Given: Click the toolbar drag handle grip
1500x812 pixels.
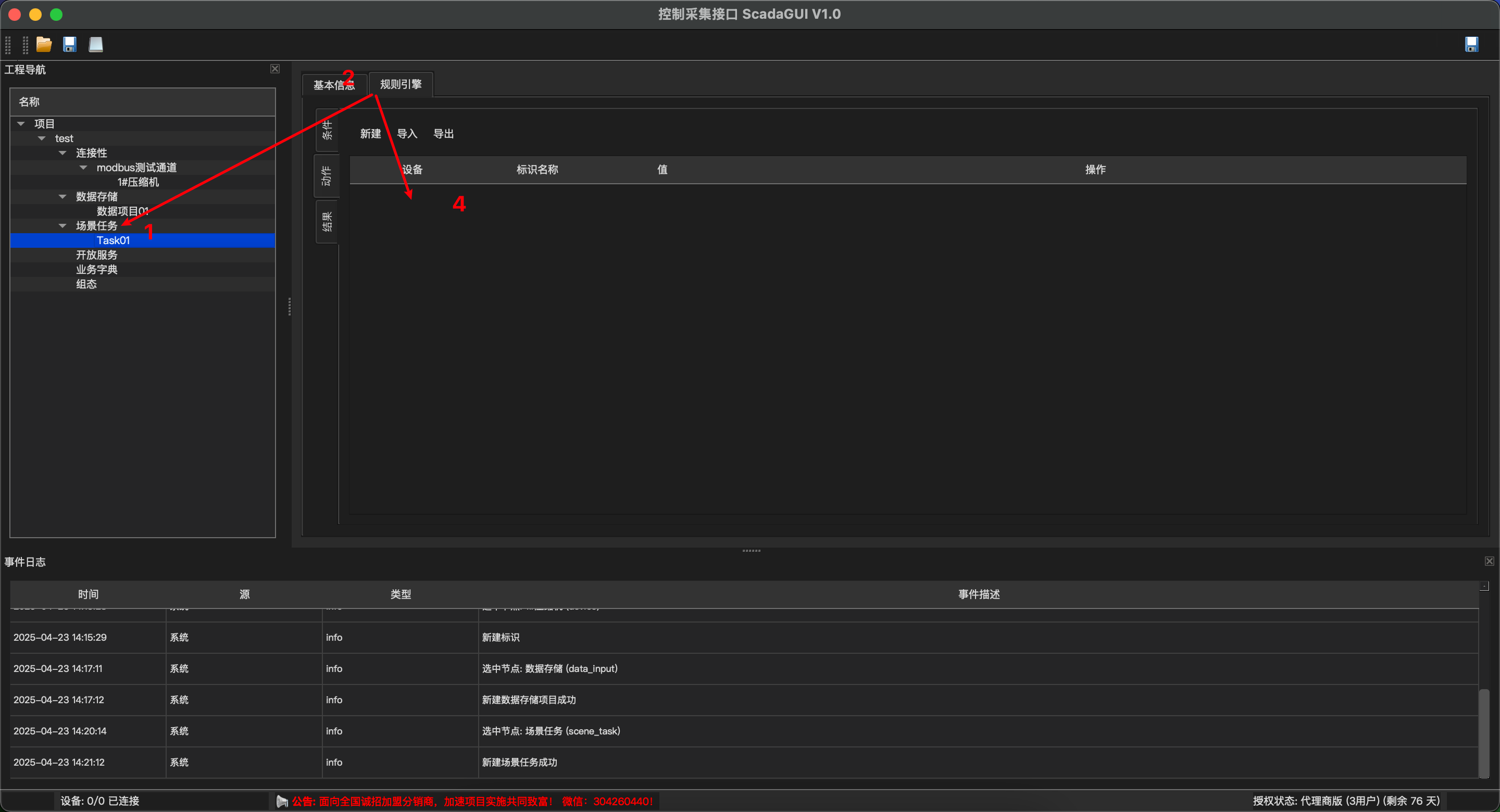Looking at the screenshot, I should click(x=8, y=44).
